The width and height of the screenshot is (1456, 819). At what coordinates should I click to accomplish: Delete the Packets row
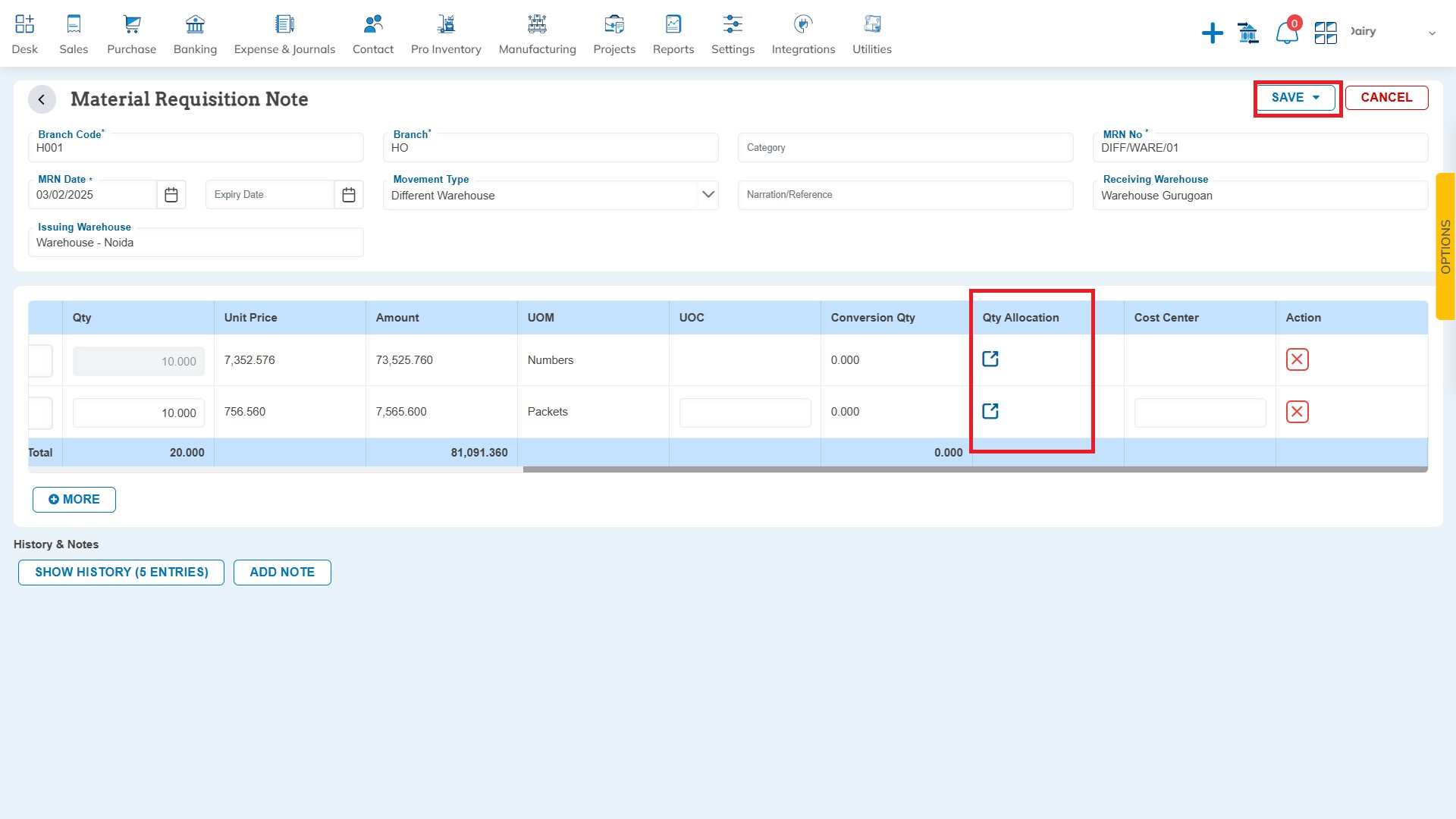coord(1297,412)
